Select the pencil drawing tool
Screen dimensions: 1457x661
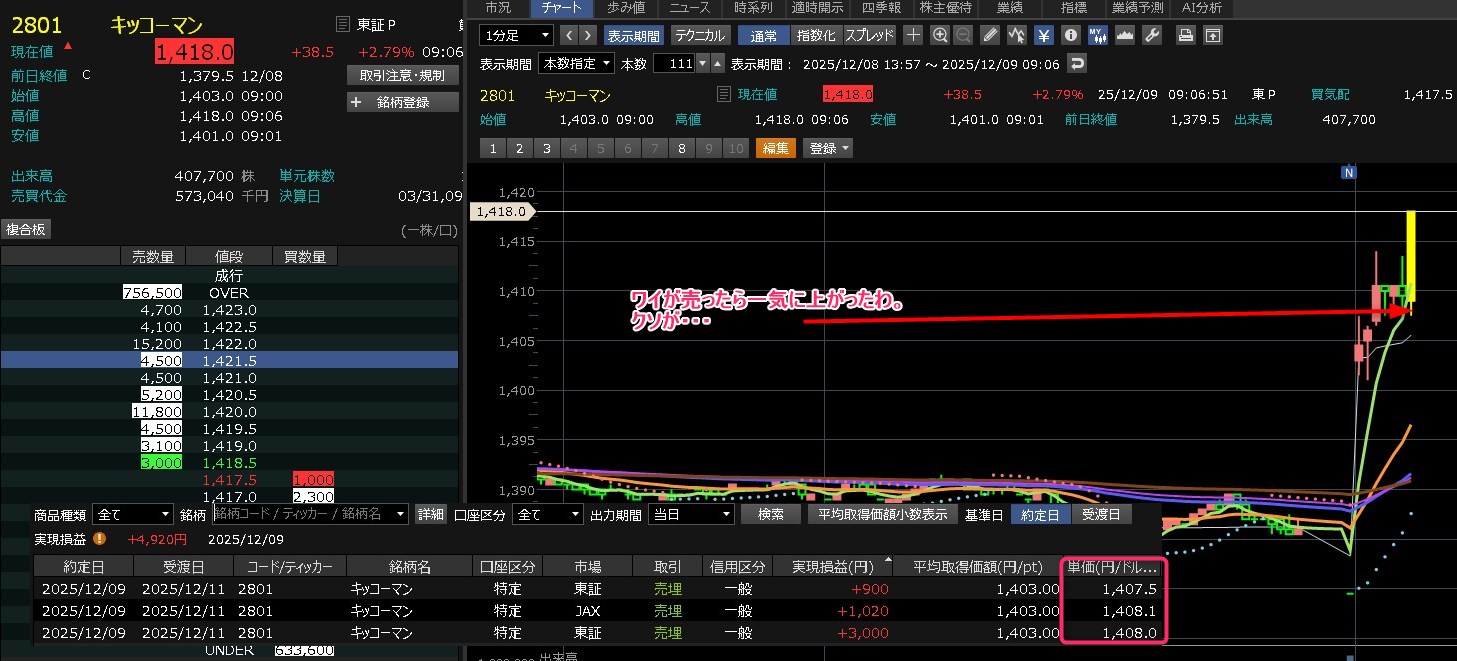click(x=990, y=35)
